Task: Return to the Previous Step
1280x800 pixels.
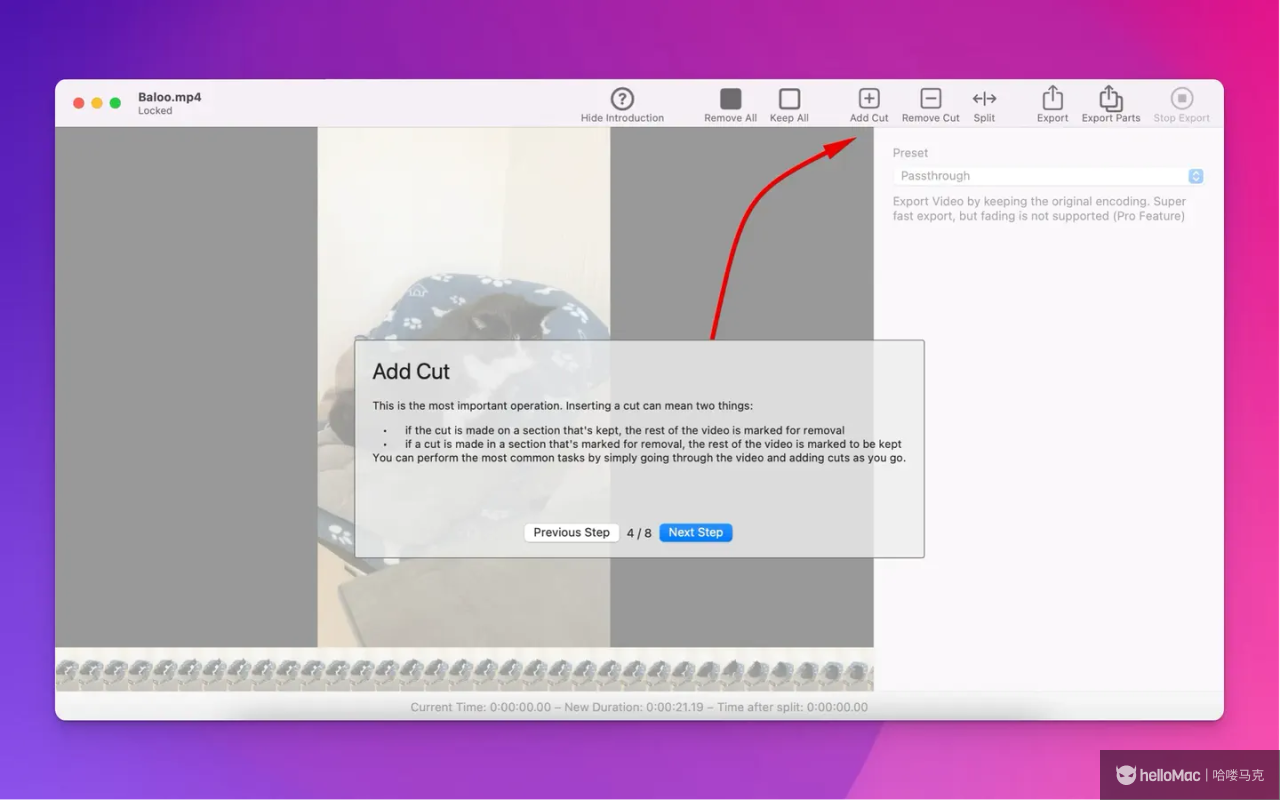Action: (571, 532)
